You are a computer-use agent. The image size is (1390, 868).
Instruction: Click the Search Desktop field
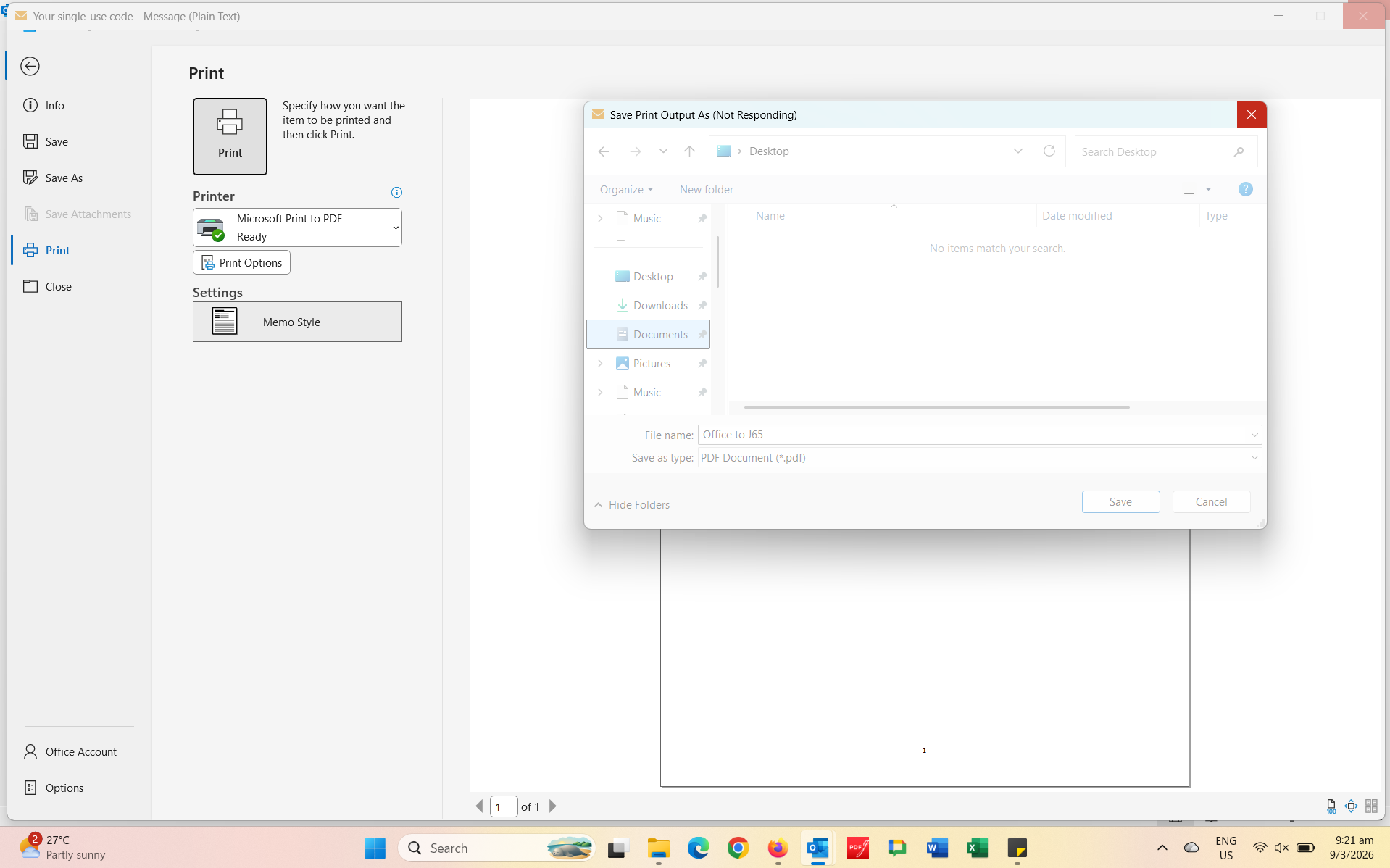(x=1165, y=152)
